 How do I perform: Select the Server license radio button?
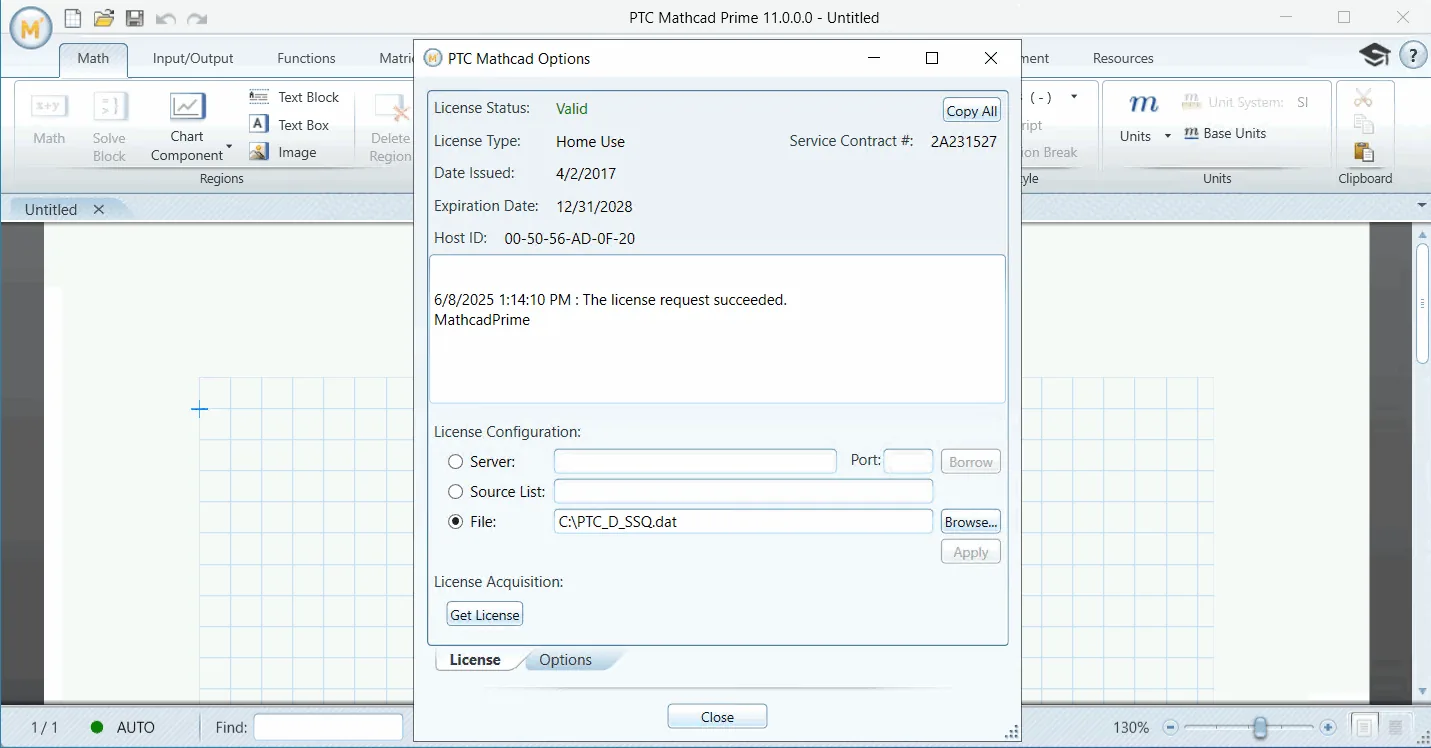(456, 462)
